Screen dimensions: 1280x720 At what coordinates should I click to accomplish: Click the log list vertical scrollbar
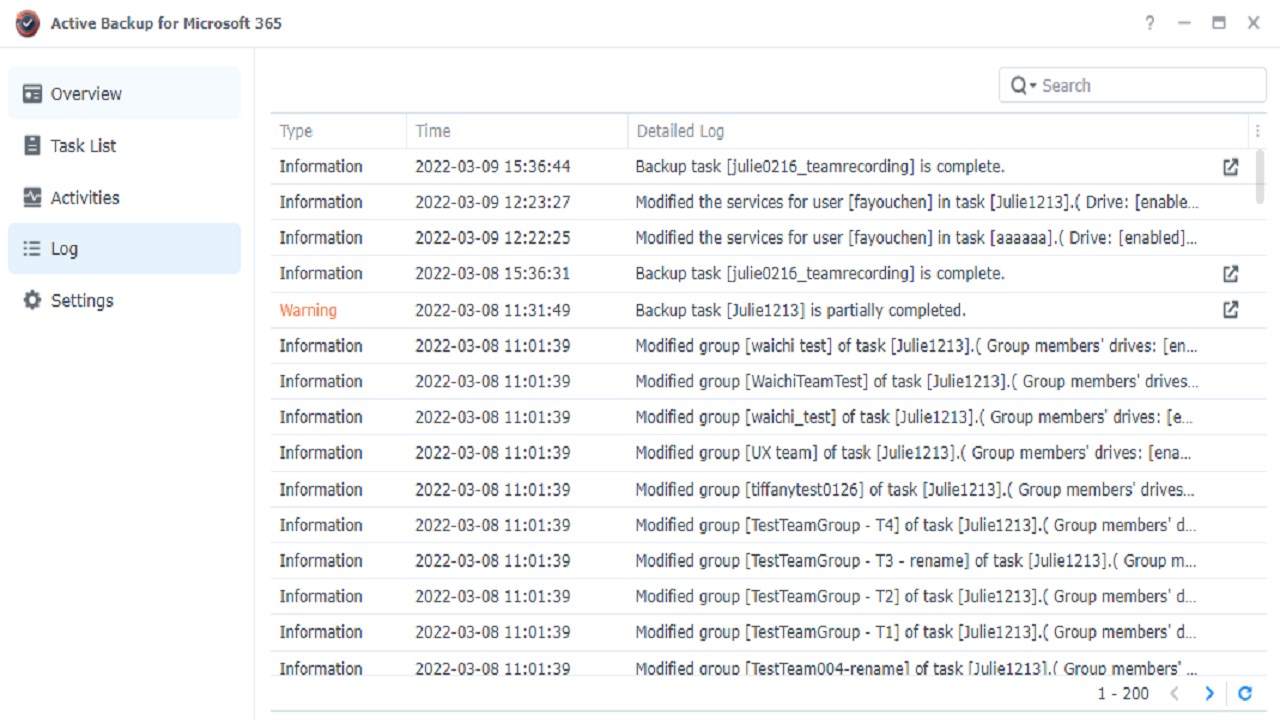pyautogui.click(x=1259, y=177)
